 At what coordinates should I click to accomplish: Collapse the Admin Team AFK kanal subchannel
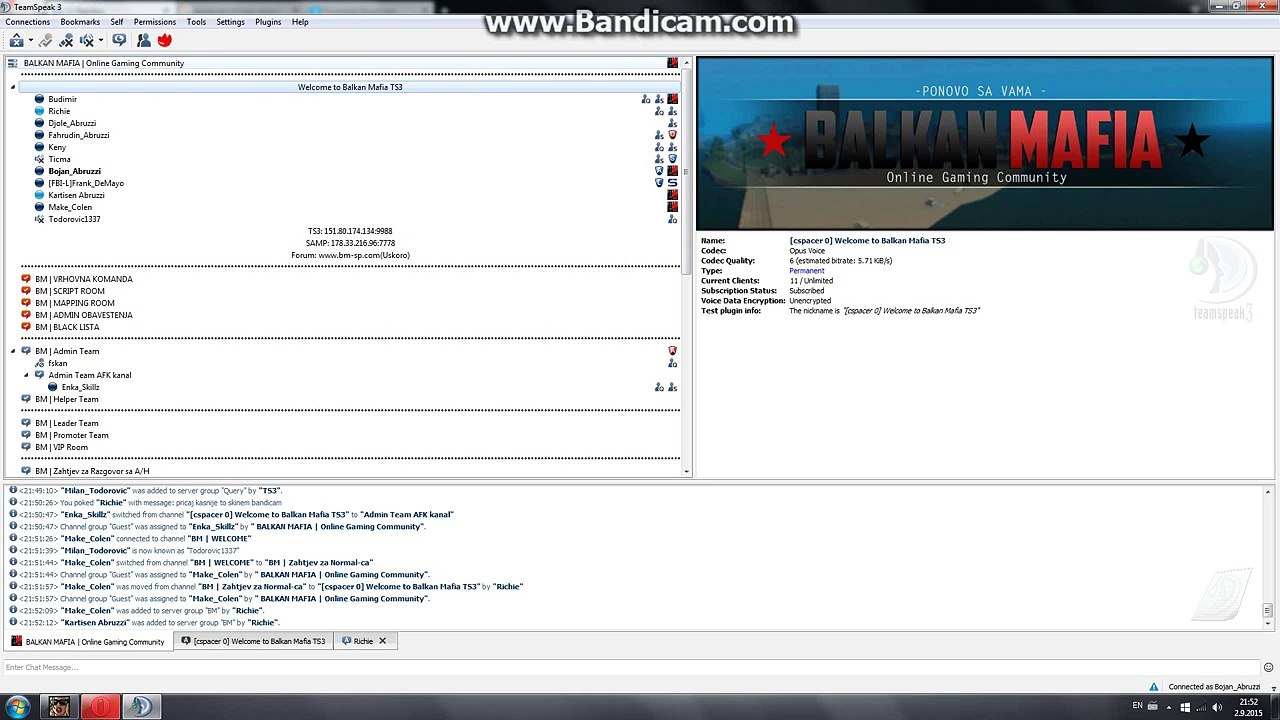[x=27, y=375]
